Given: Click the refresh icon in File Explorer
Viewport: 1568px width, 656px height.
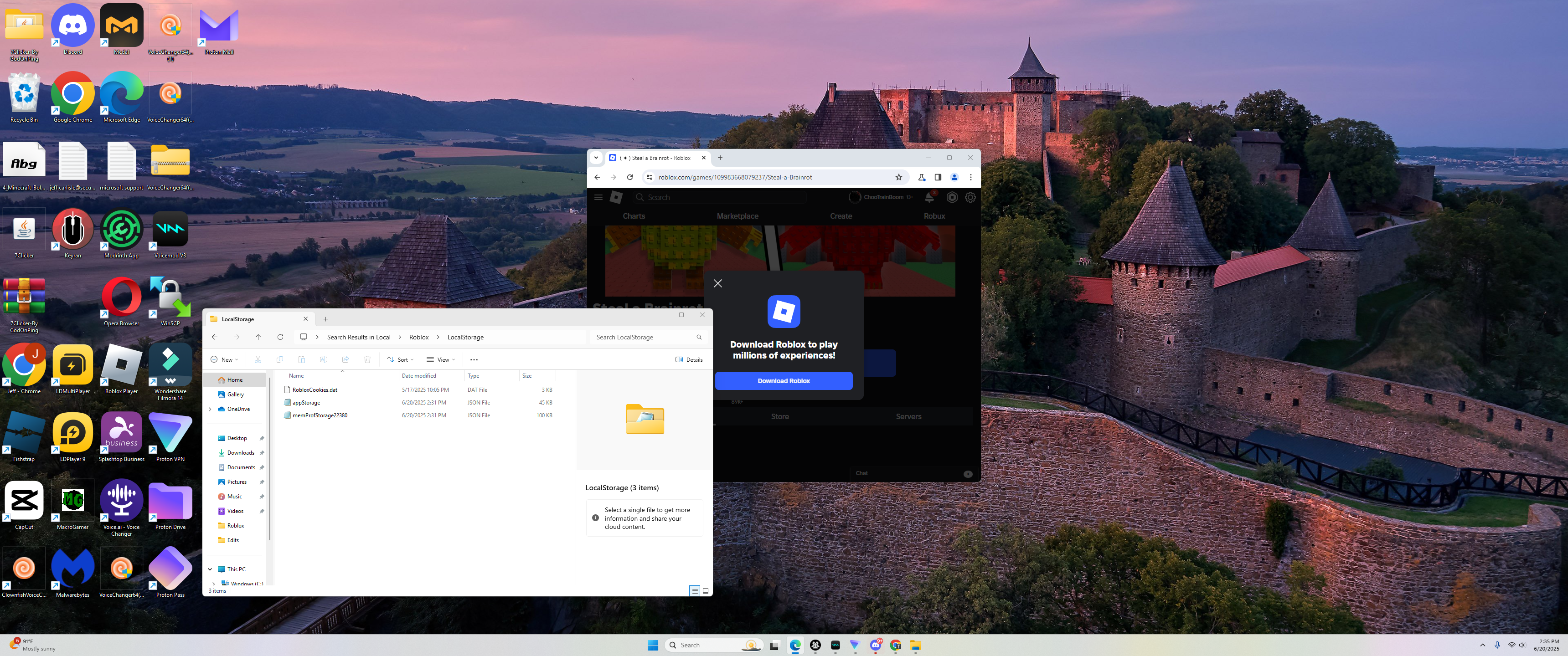Looking at the screenshot, I should (280, 337).
